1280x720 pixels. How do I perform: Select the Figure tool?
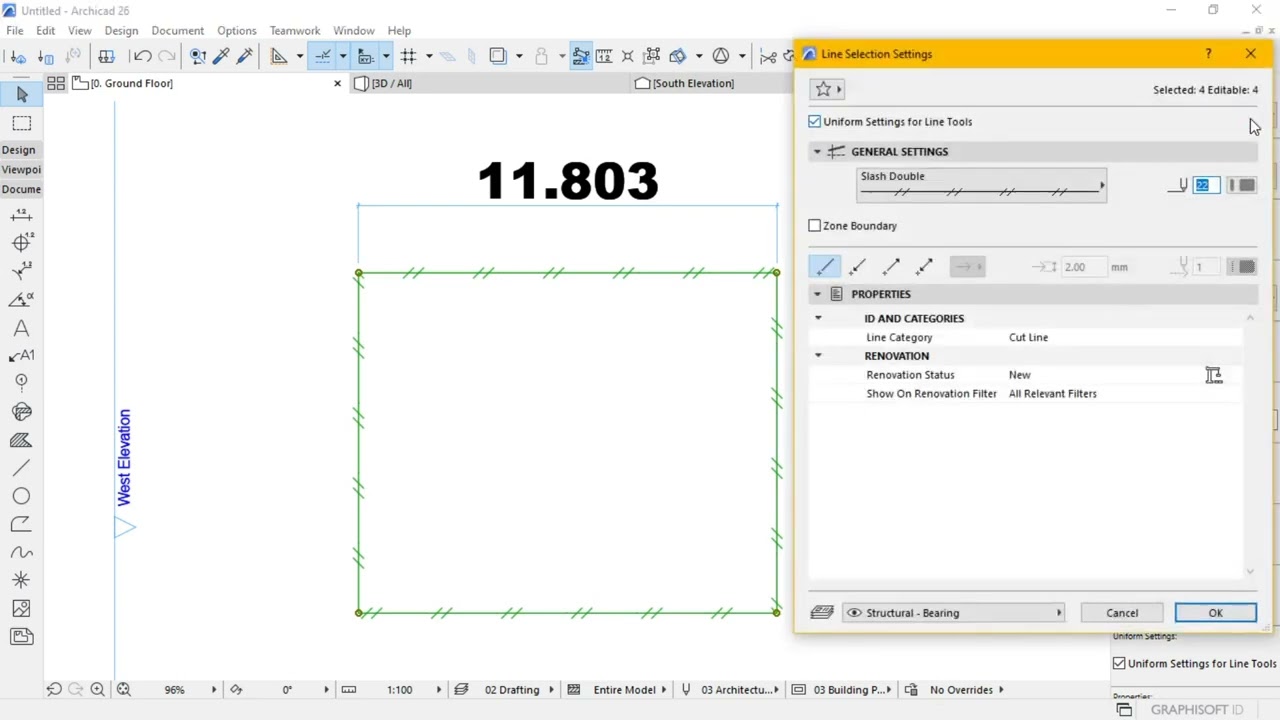[x=21, y=608]
